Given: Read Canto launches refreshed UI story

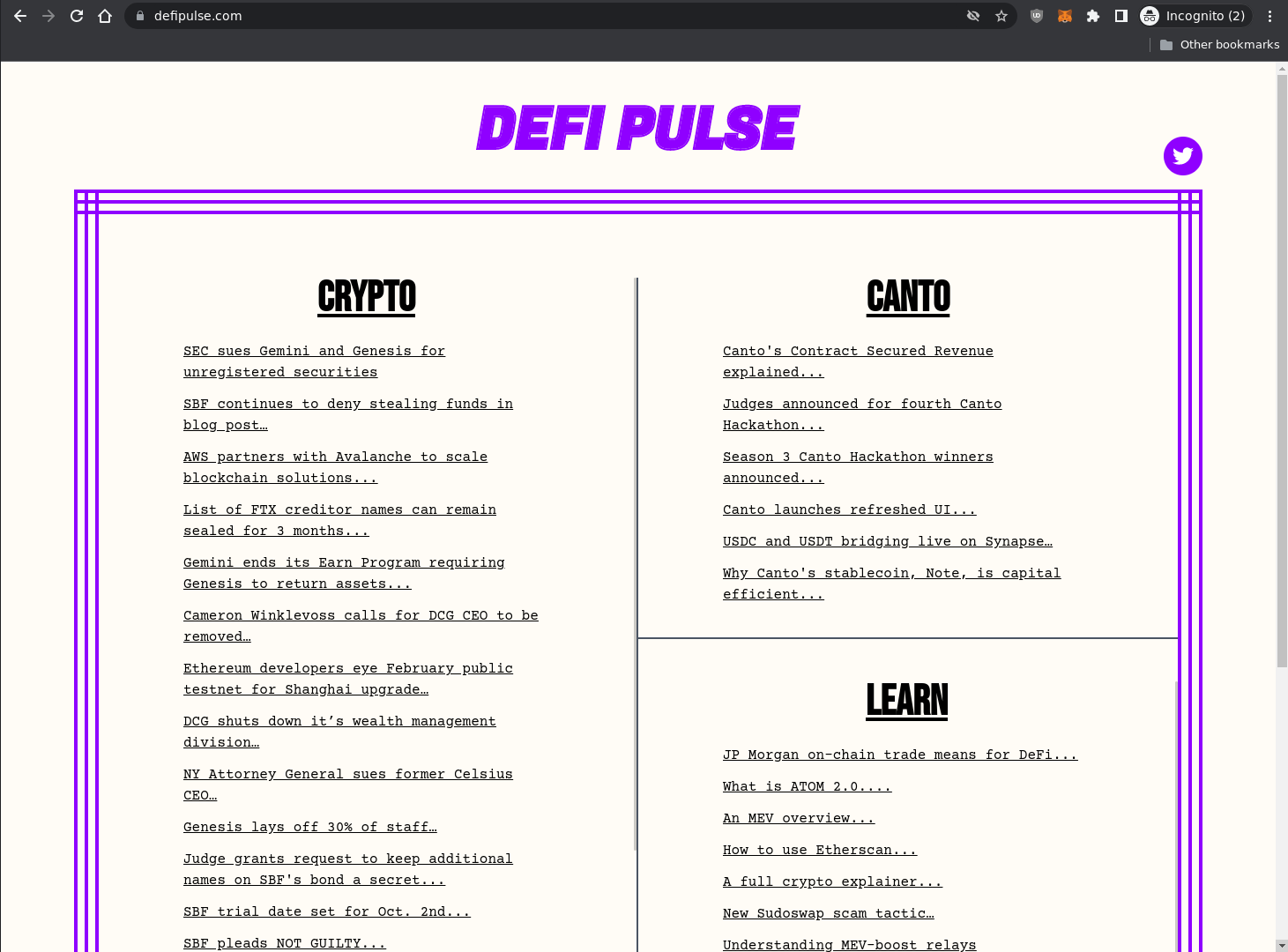Looking at the screenshot, I should coord(849,509).
